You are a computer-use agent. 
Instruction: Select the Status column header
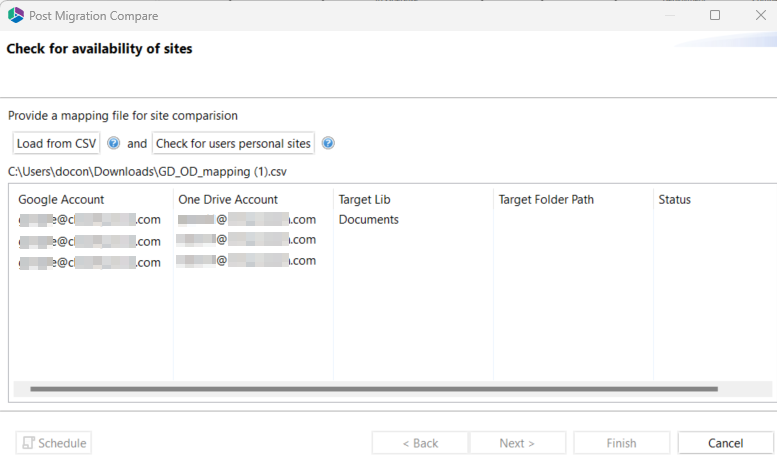pyautogui.click(x=675, y=200)
